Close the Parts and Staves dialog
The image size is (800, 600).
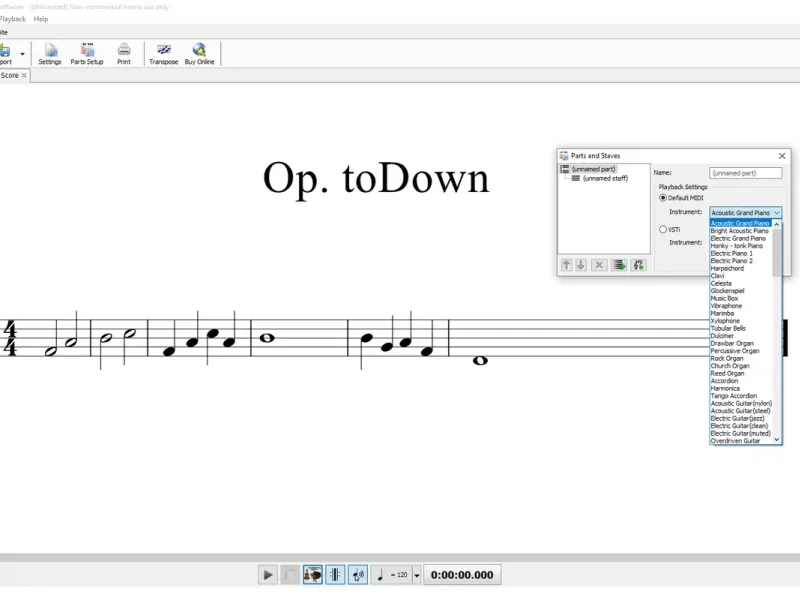pyautogui.click(x=782, y=156)
